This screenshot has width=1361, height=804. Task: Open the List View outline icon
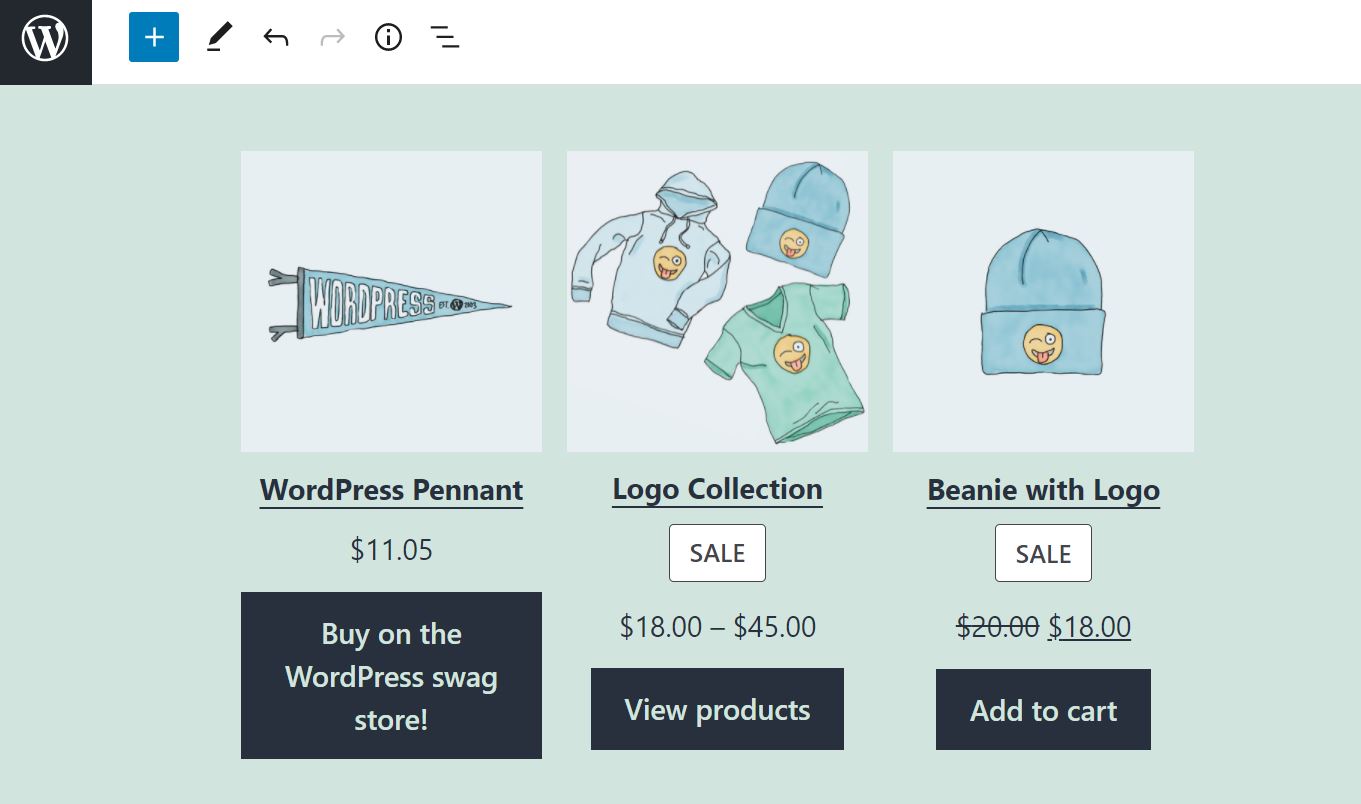[444, 37]
